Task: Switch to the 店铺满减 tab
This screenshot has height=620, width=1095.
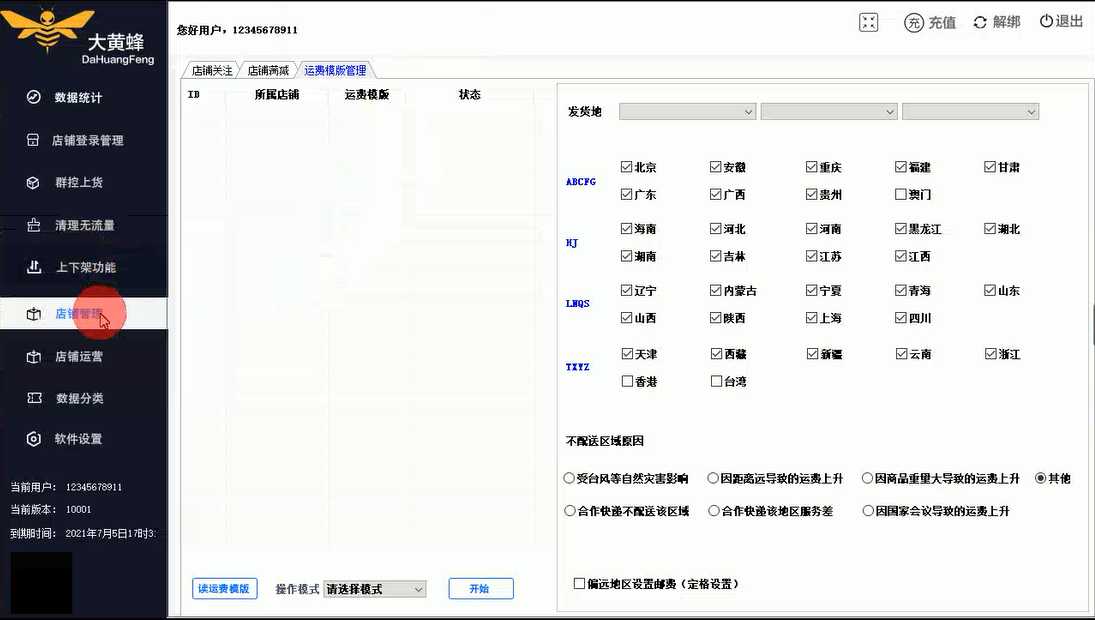Action: 268,71
